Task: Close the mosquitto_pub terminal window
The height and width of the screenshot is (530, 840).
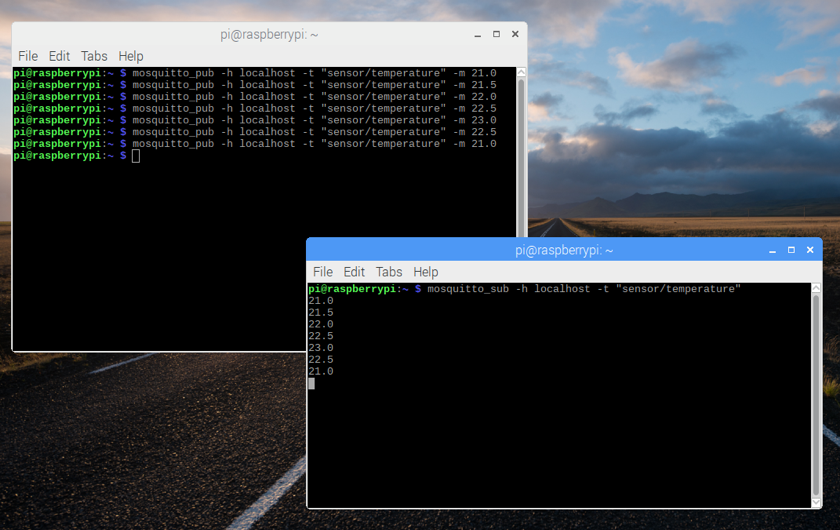Action: pyautogui.click(x=515, y=34)
